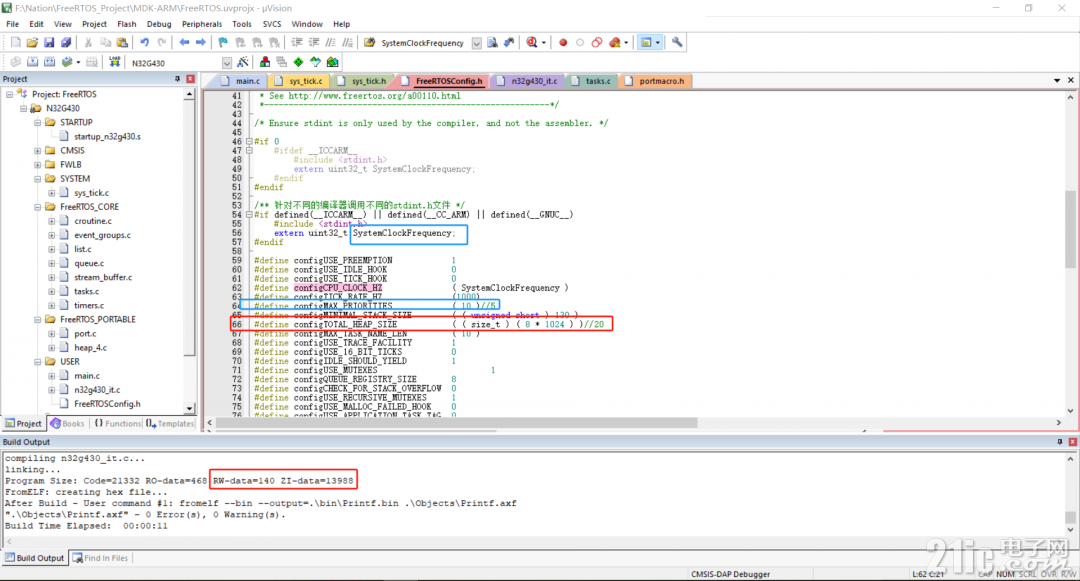The height and width of the screenshot is (581, 1080).
Task: Click the Pack Installer icon
Action: click(333, 62)
